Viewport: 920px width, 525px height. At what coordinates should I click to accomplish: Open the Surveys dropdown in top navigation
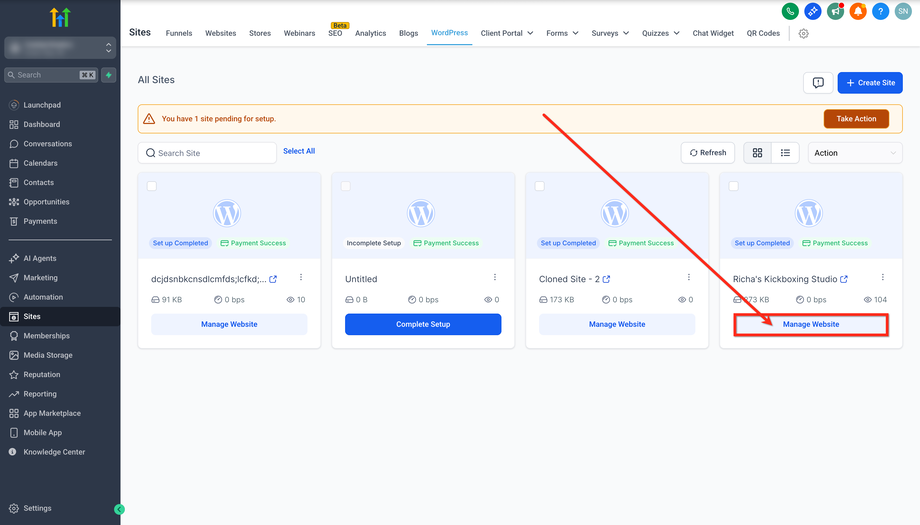[x=610, y=33]
